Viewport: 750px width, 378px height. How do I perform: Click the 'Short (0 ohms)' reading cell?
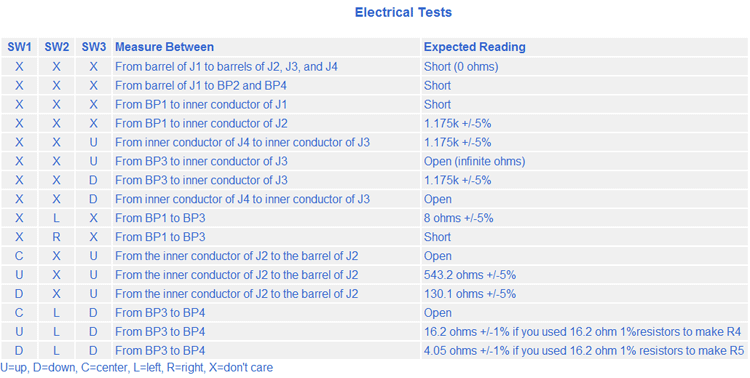point(461,67)
